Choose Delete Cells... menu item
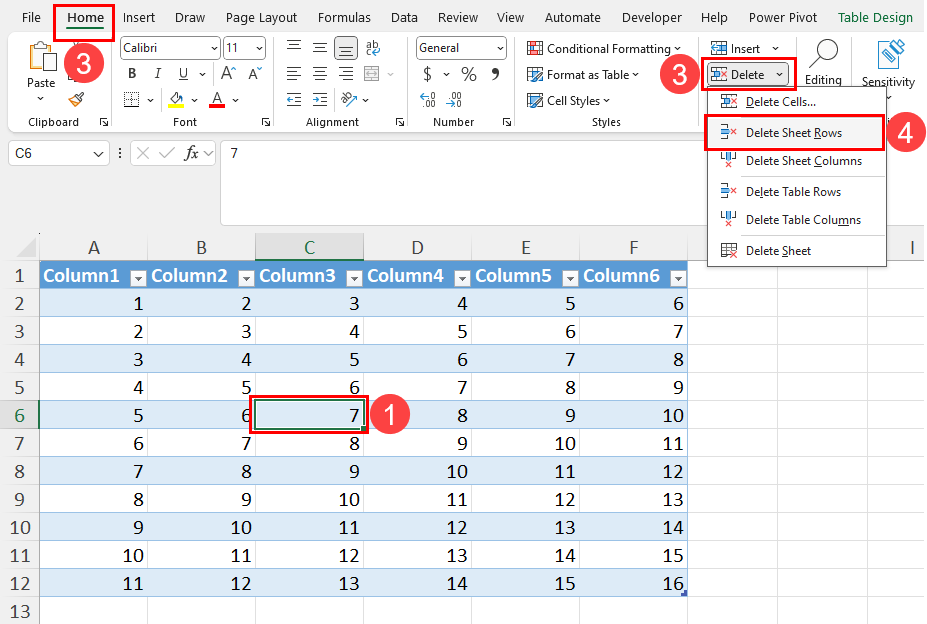The height and width of the screenshot is (624, 927). click(796, 102)
